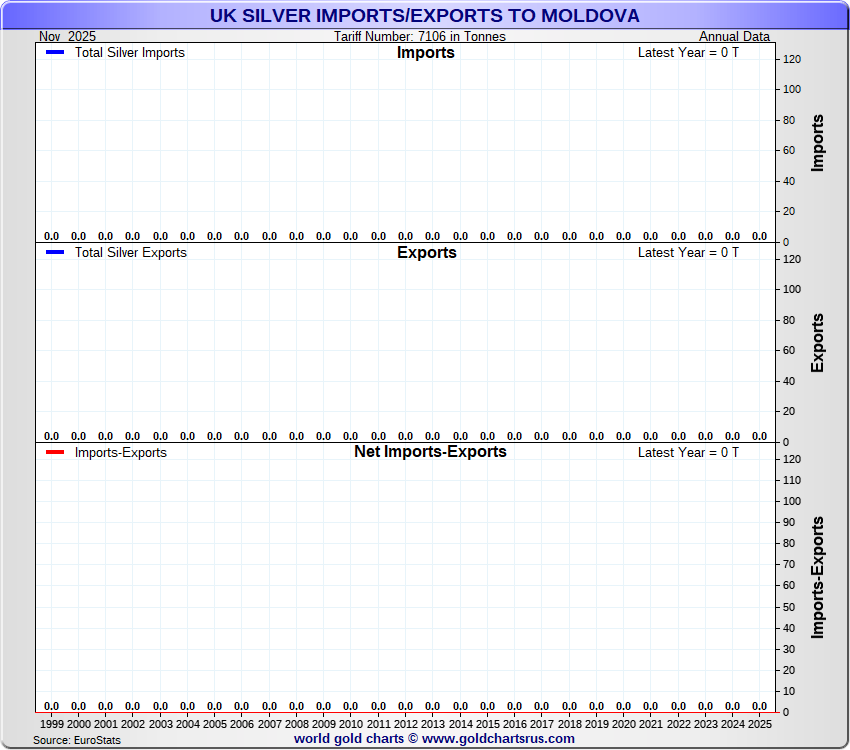Click the blue Total Silver Imports legend swatch
The width and height of the screenshot is (850, 750).
pos(55,52)
